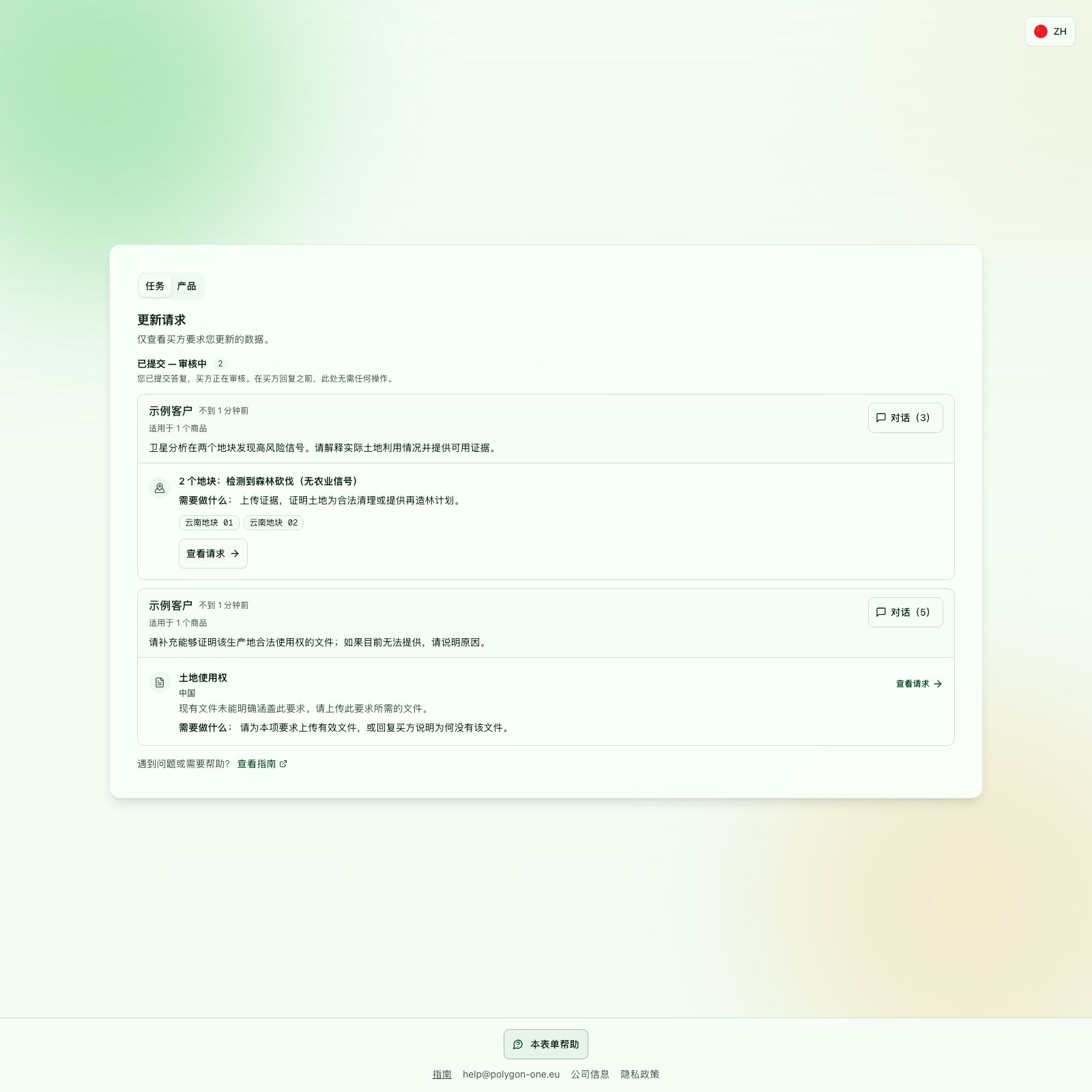The image size is (1092, 1092).
Task: Click the 土地使用权 requirement title
Action: tap(203, 678)
